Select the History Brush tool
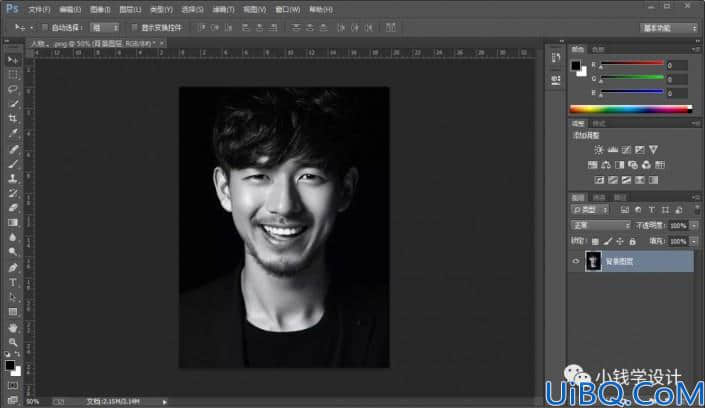 (x=13, y=193)
